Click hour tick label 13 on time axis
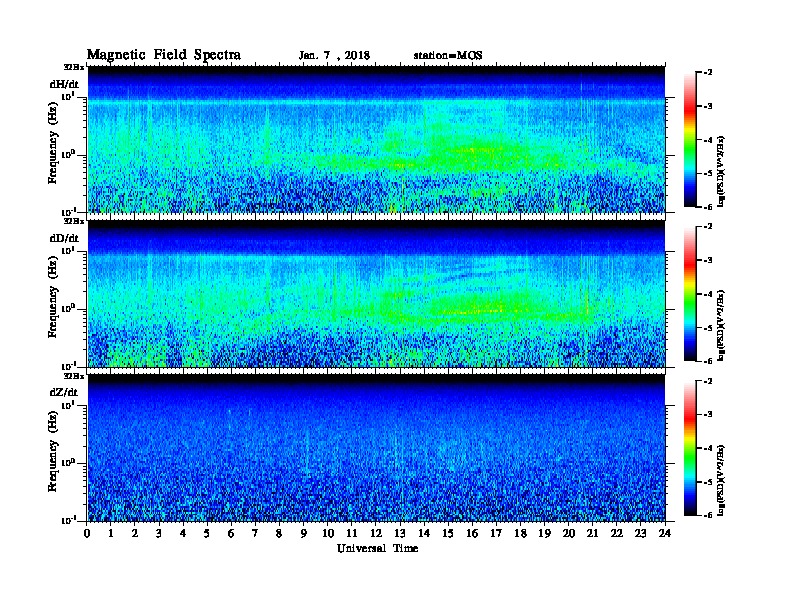Screen dimensions: 792x612 coord(400,534)
